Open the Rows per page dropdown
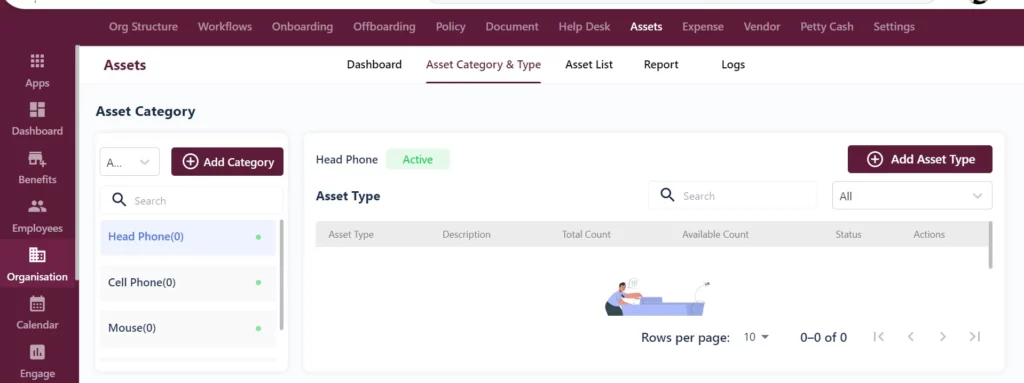Screen dimensions: 1024x383 click(756, 337)
